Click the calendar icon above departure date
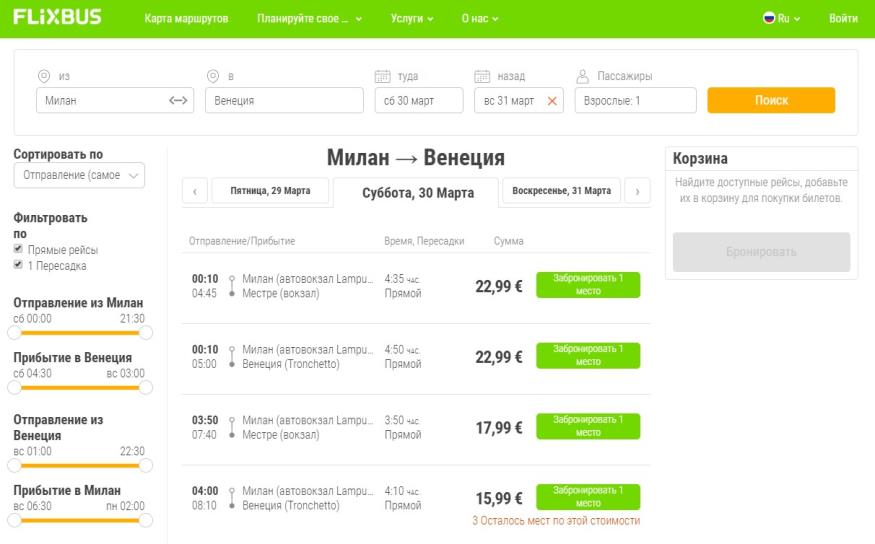The image size is (875, 544). [381, 76]
